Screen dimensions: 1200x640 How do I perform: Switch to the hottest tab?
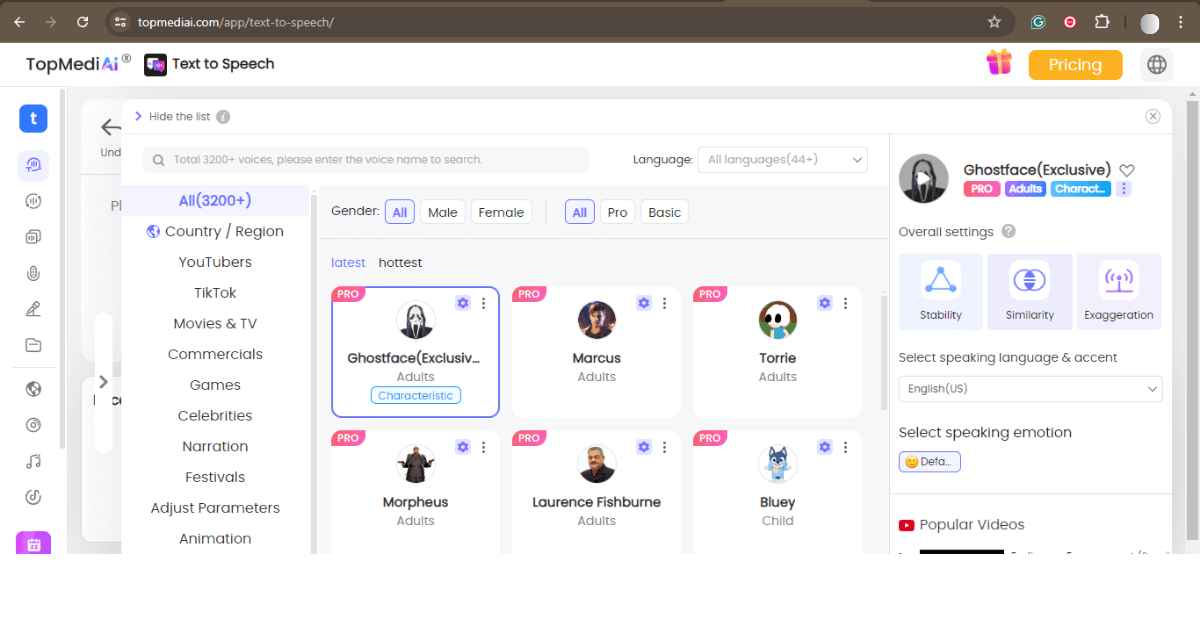(x=400, y=263)
